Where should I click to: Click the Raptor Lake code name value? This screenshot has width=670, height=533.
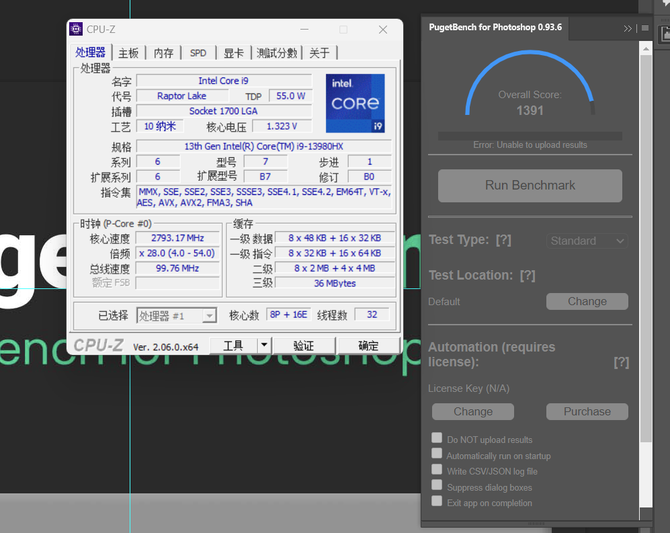pyautogui.click(x=182, y=96)
